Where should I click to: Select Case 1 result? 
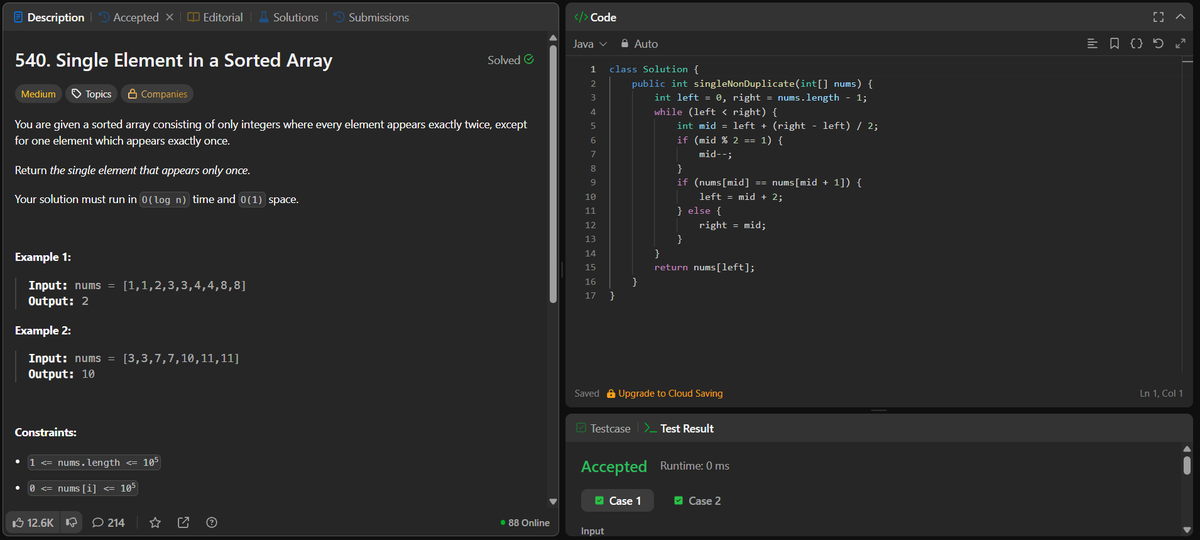coord(617,500)
